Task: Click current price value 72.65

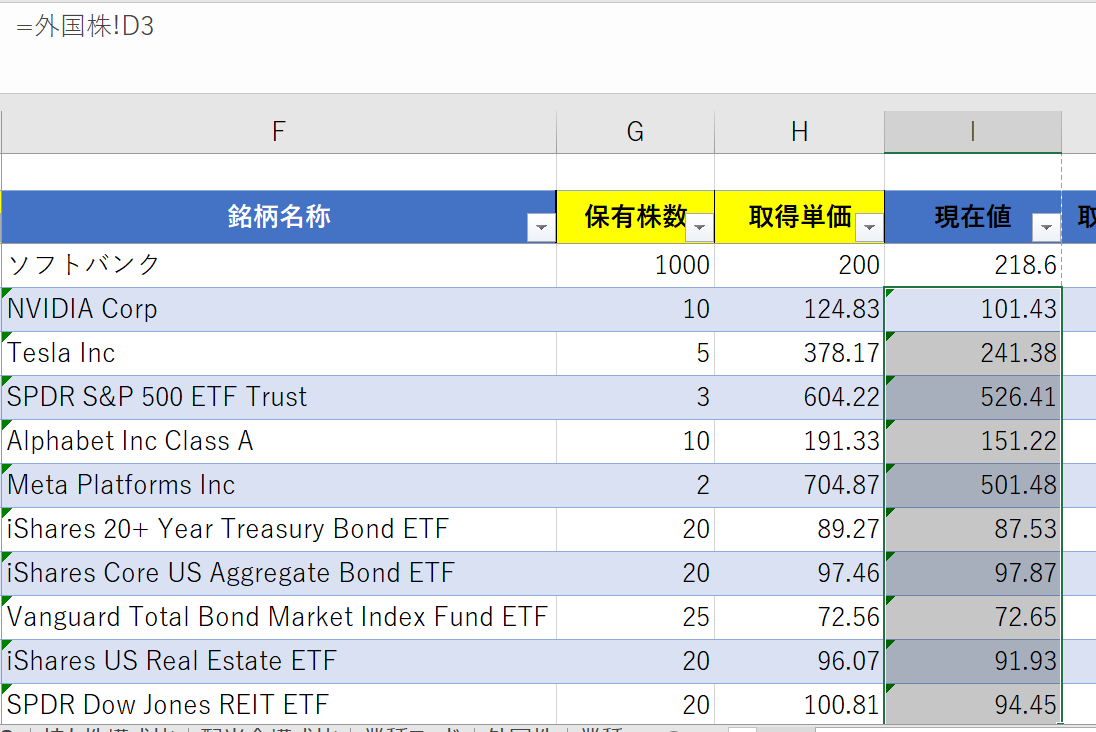Action: point(973,617)
